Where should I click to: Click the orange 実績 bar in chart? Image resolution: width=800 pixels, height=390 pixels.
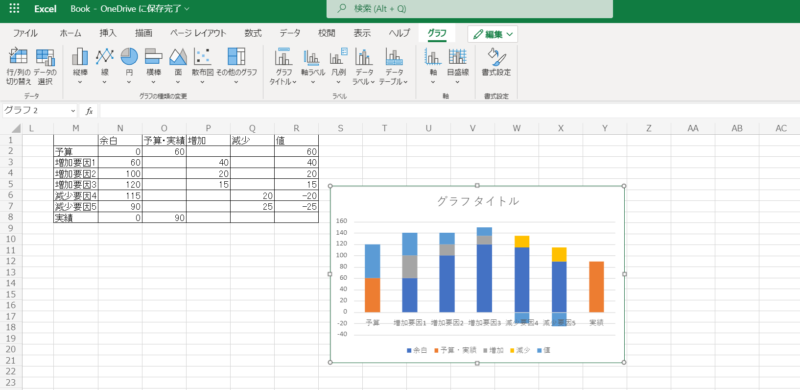596,286
